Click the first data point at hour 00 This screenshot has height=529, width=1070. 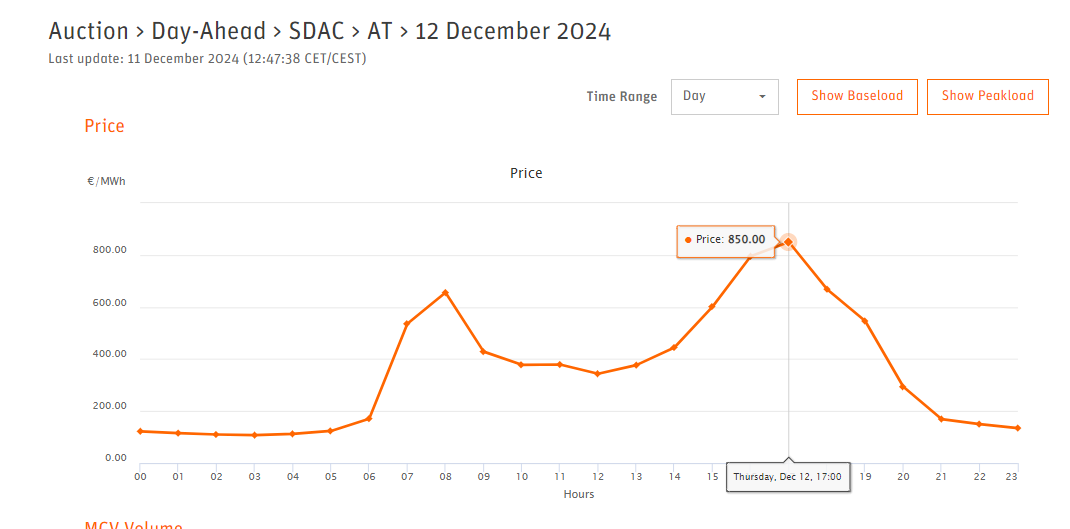point(140,431)
